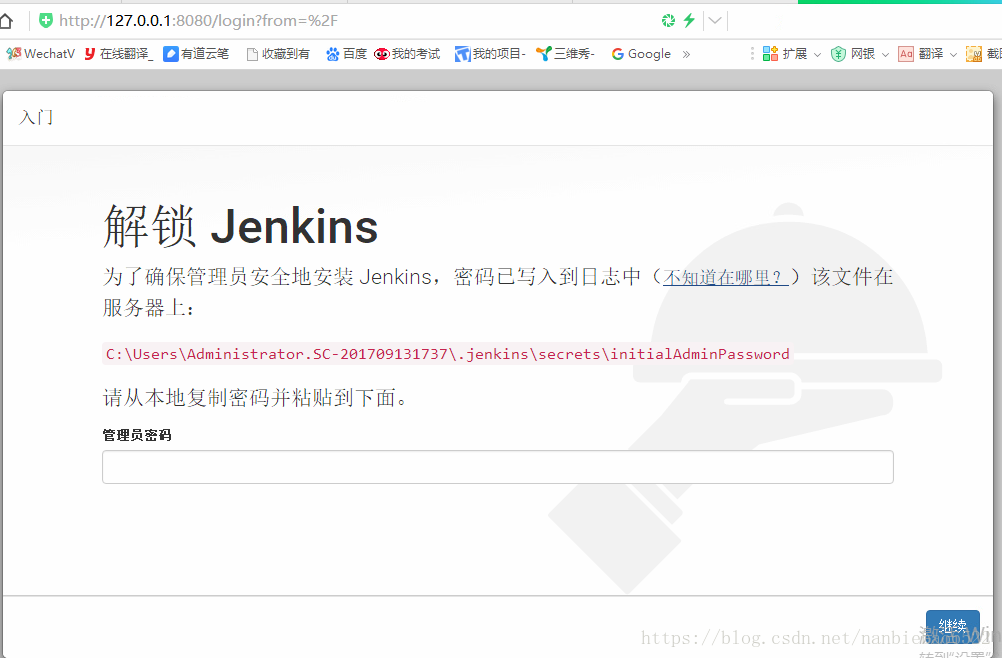Screen dimensions: 1002x658
Task: Open the 网银 dropdown arrow
Action: [x=885, y=55]
